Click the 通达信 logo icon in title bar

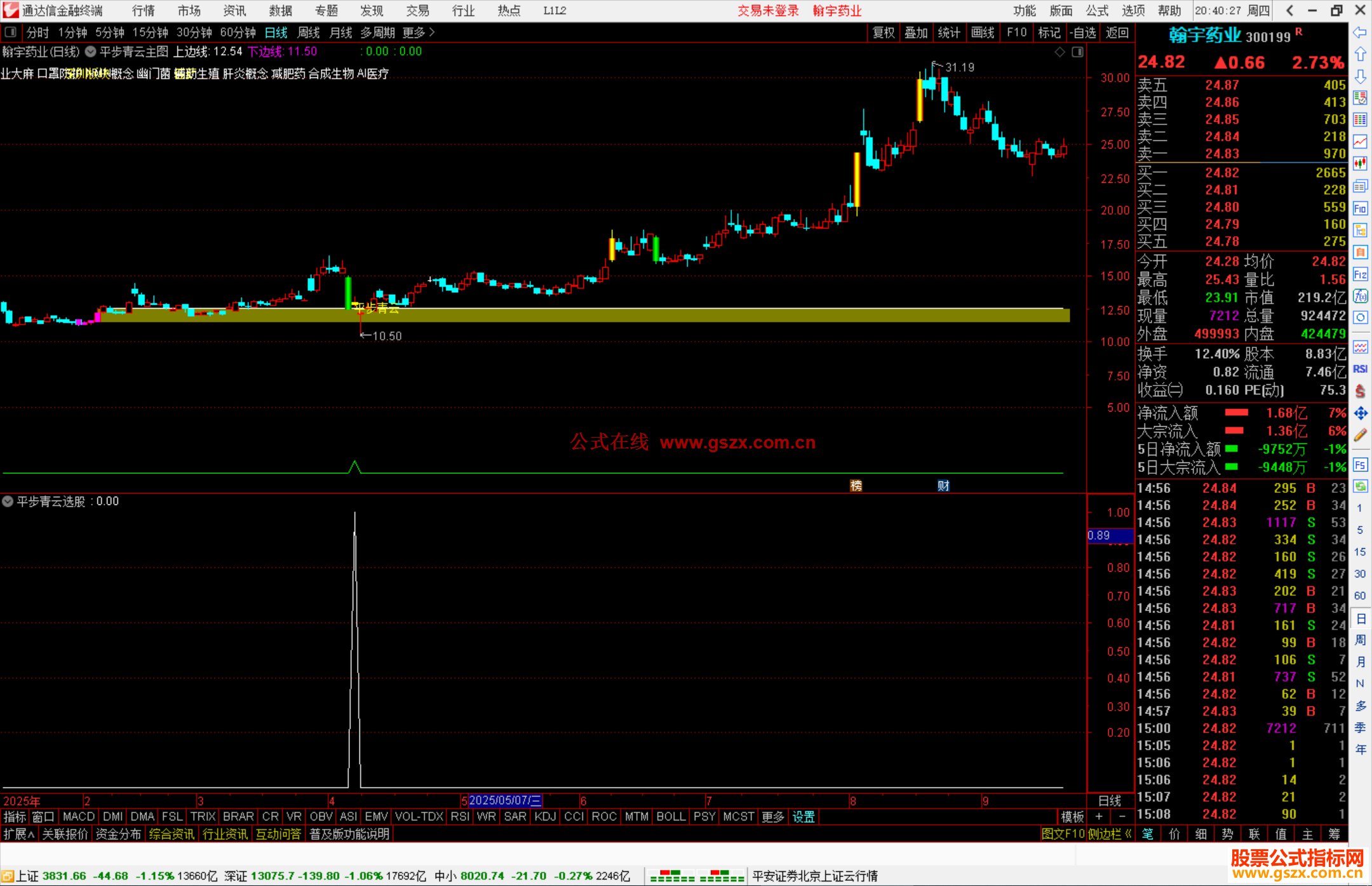coord(11,10)
